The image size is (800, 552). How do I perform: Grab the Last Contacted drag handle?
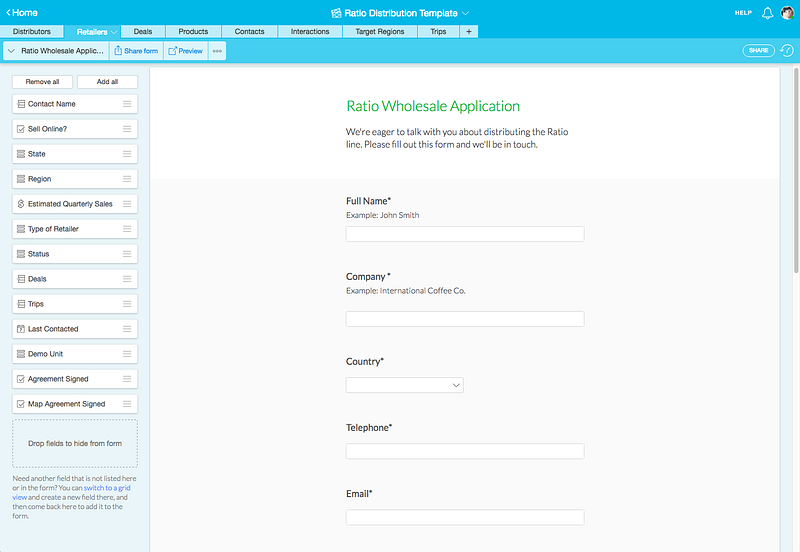tap(127, 329)
